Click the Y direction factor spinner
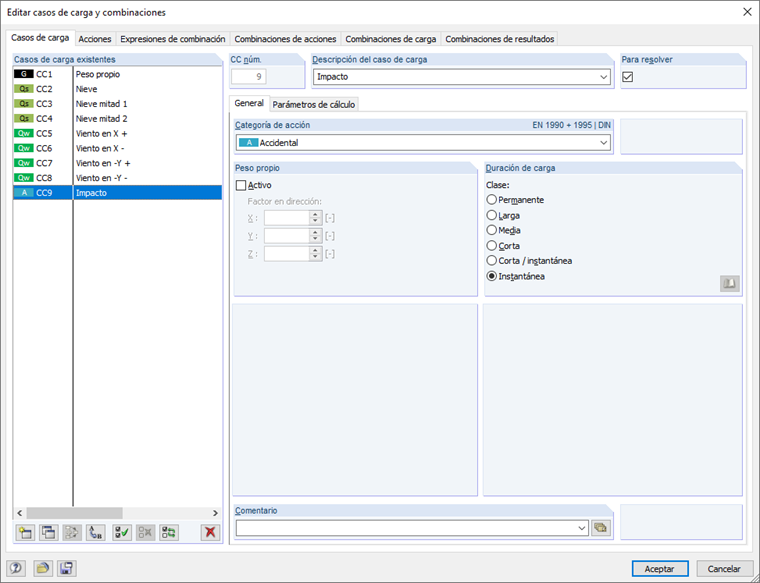Screen dimensions: 760x583 [x=316, y=236]
